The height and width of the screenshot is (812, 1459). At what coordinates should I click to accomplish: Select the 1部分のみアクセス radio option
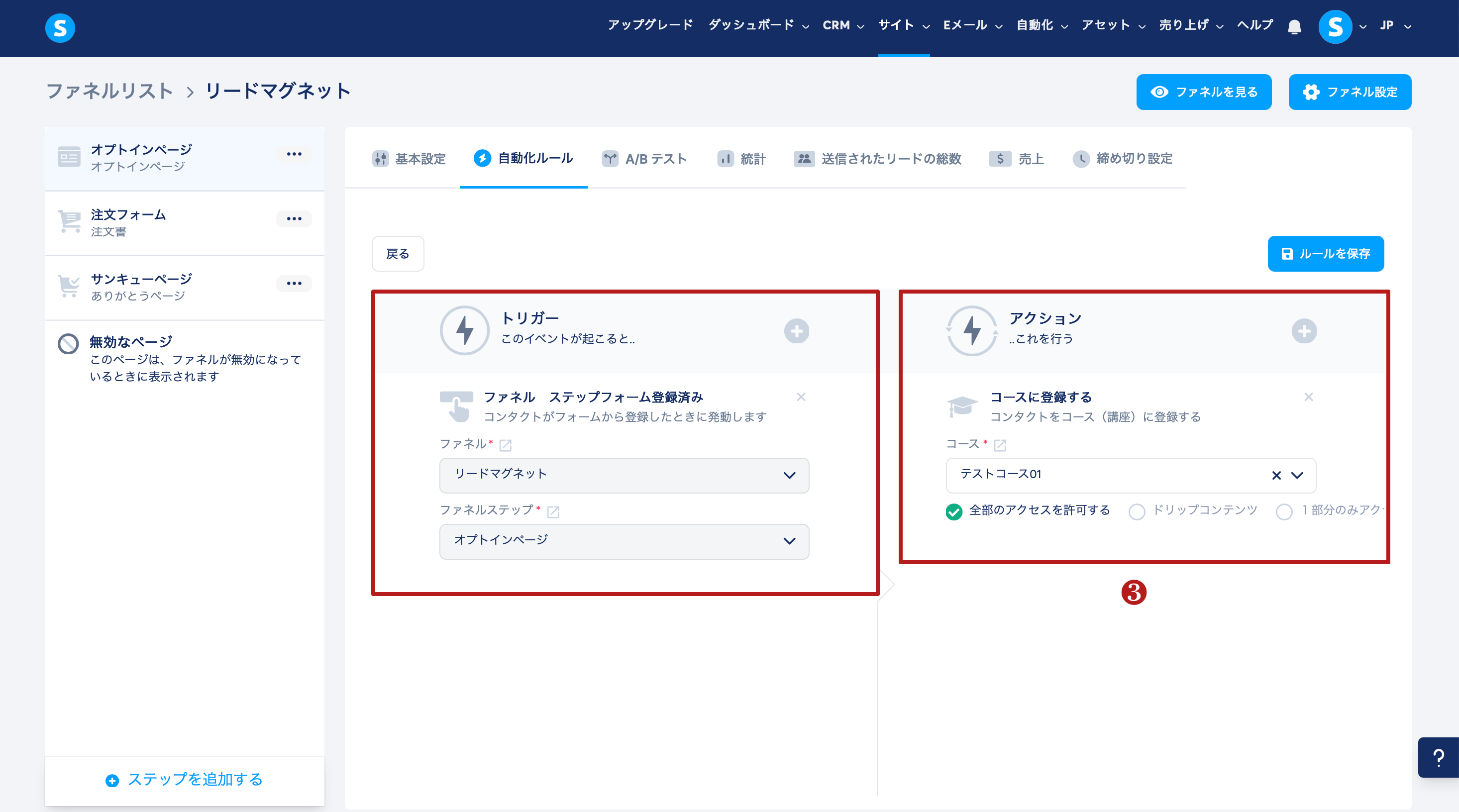pos(1284,512)
